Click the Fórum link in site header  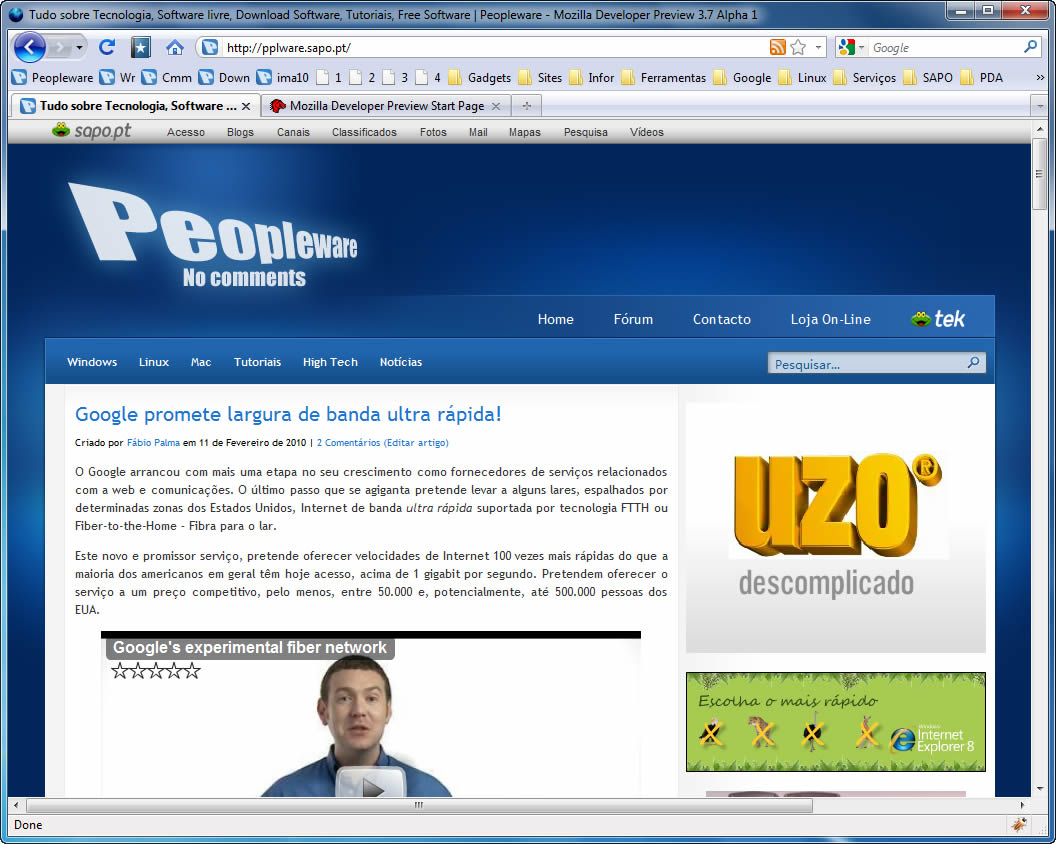(633, 319)
